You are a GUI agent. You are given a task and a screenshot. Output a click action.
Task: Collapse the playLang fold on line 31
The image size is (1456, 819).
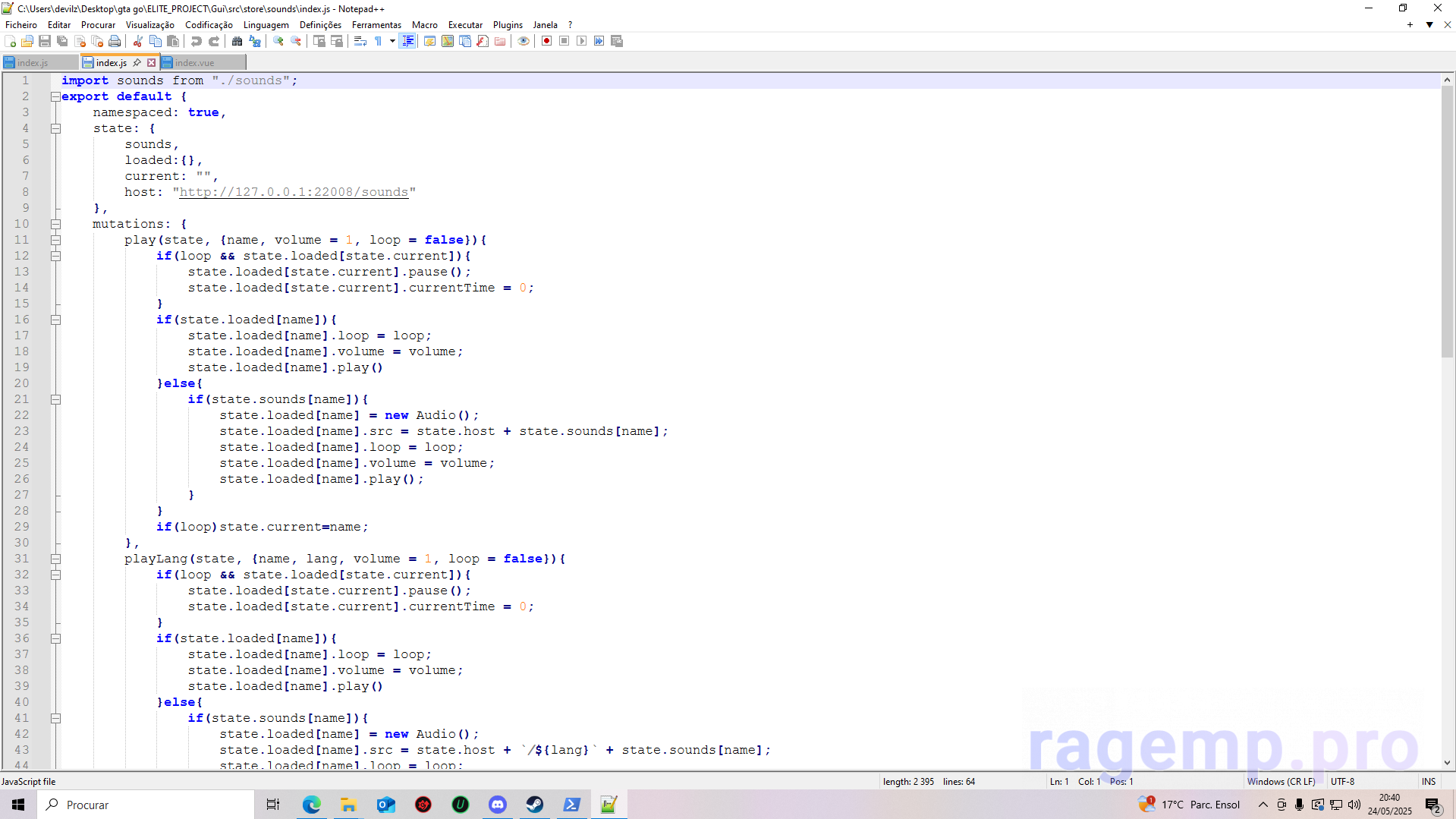click(55, 559)
